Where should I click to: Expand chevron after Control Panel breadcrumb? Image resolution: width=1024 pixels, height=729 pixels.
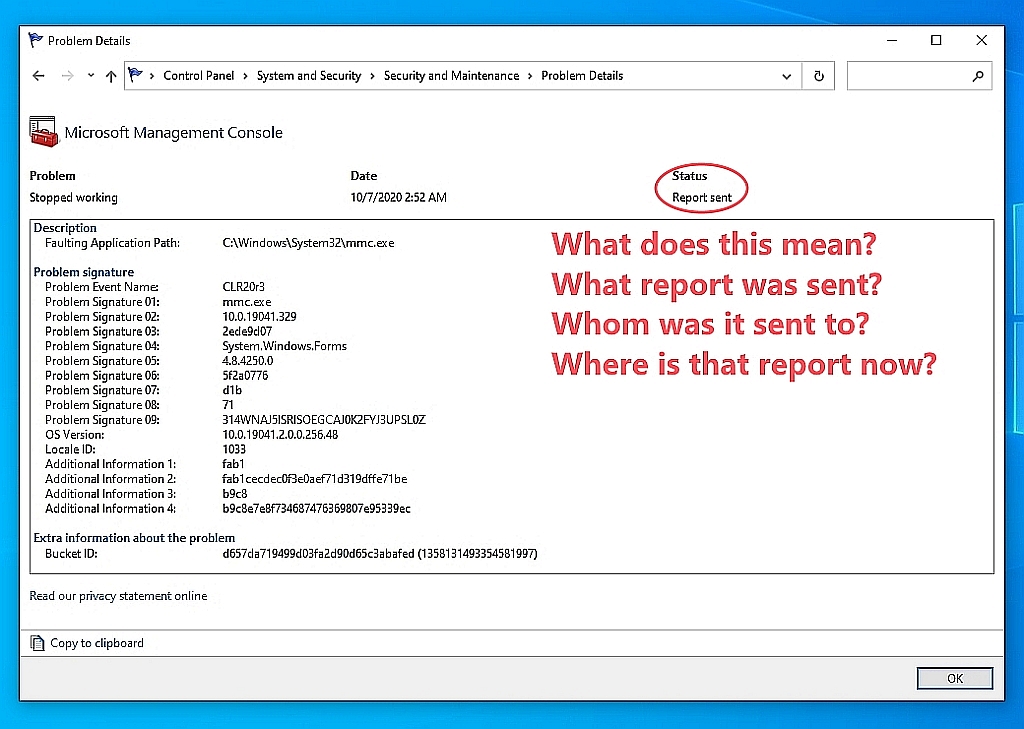tap(246, 76)
